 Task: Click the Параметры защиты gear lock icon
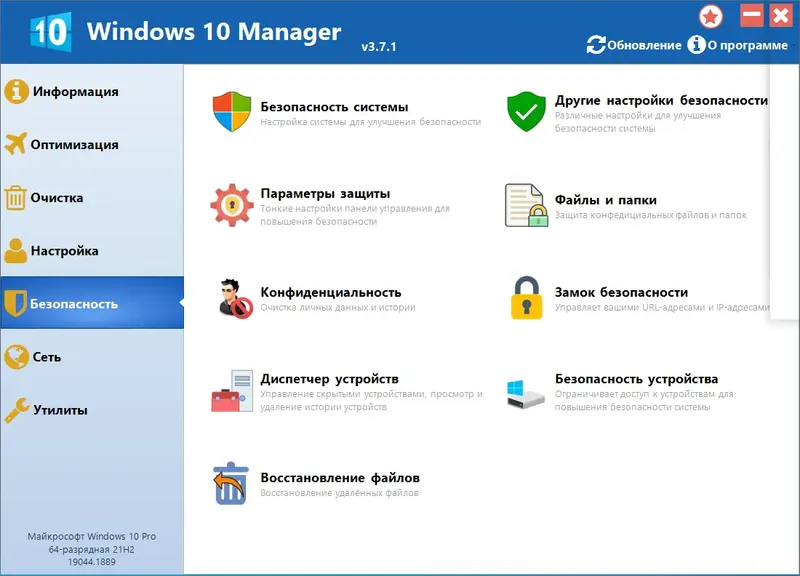click(232, 205)
